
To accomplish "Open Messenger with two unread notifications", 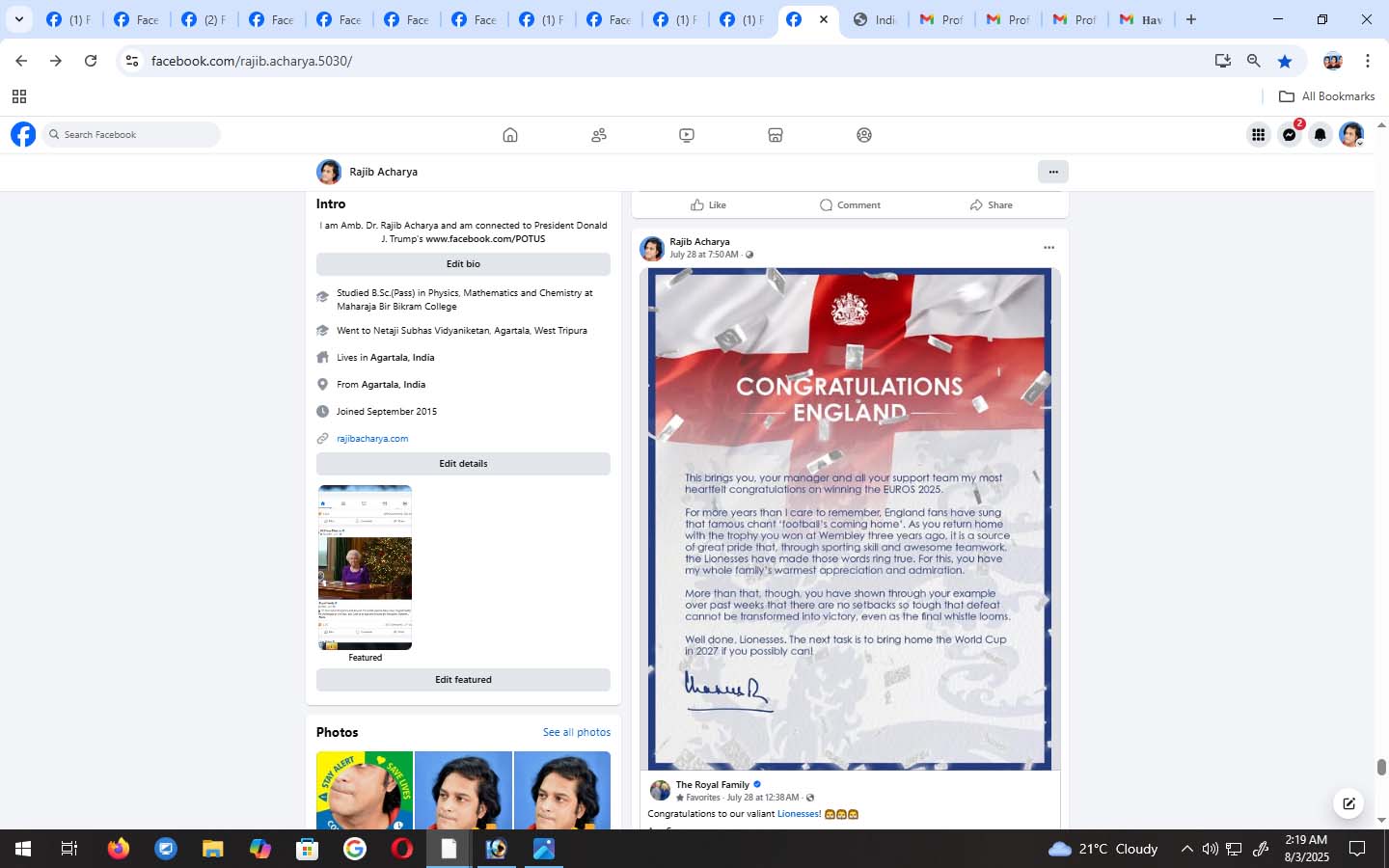I will click(x=1290, y=135).
